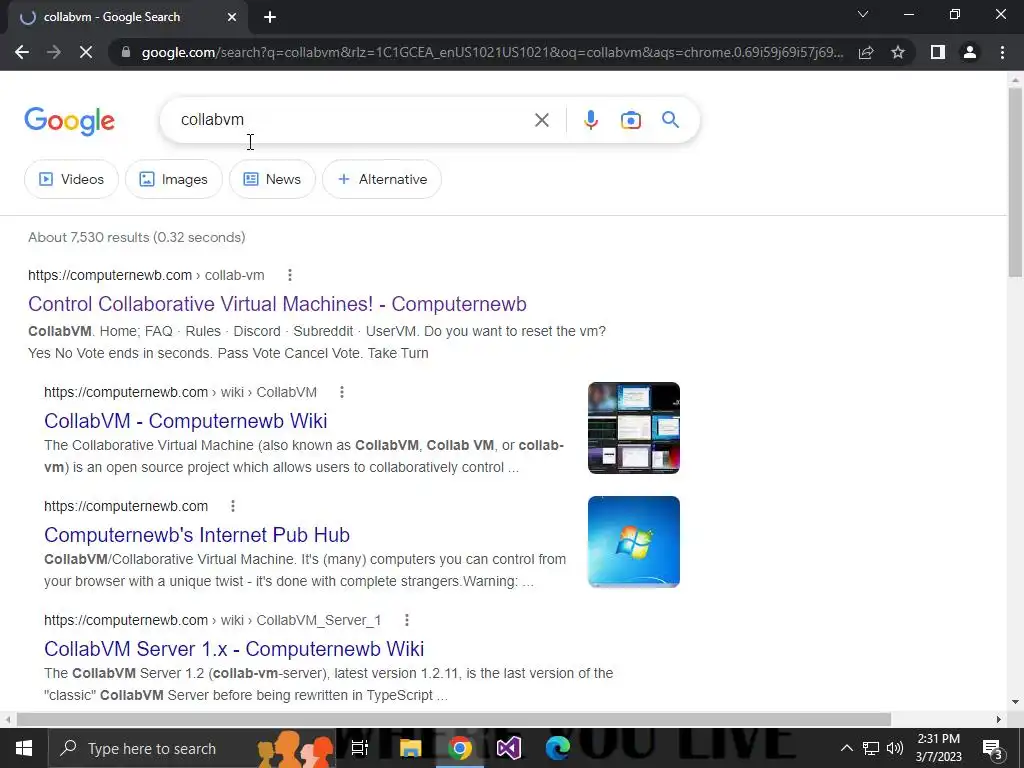Click the browser address bar URL

pyautogui.click(x=492, y=52)
